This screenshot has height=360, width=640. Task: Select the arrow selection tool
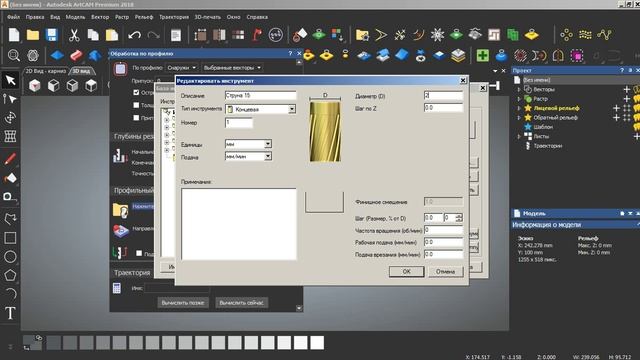tap(10, 80)
